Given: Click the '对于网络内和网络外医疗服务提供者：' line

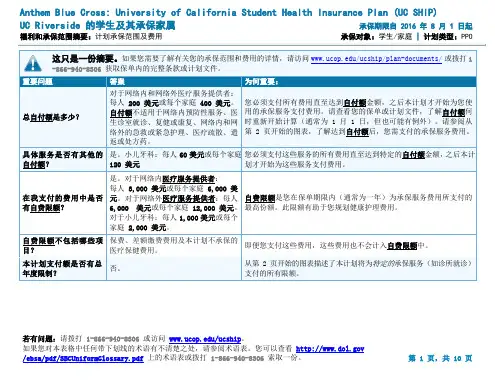Looking at the screenshot, I should (172, 94).
